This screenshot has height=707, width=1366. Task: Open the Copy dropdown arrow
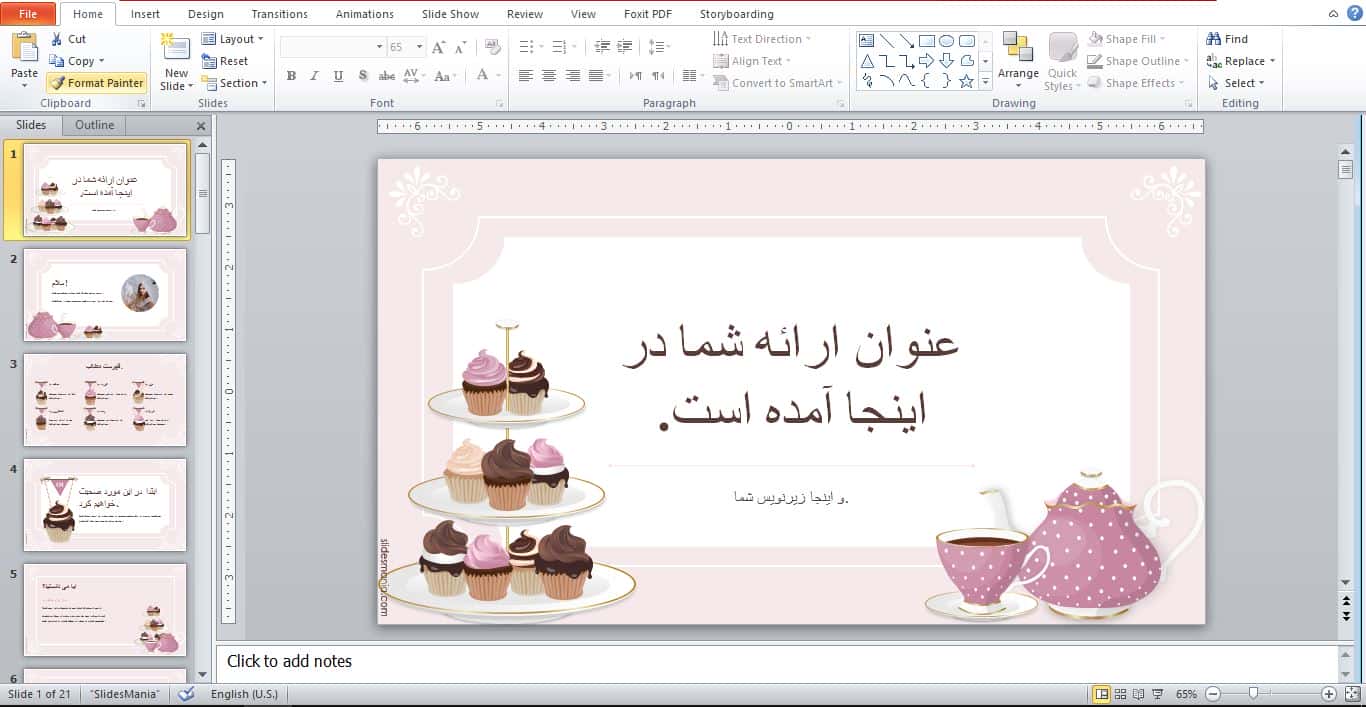(x=102, y=61)
